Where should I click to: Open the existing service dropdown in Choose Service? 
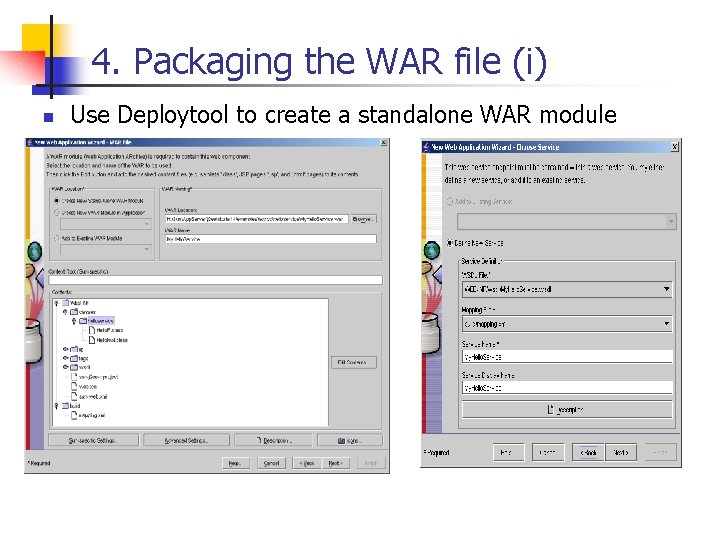click(567, 222)
